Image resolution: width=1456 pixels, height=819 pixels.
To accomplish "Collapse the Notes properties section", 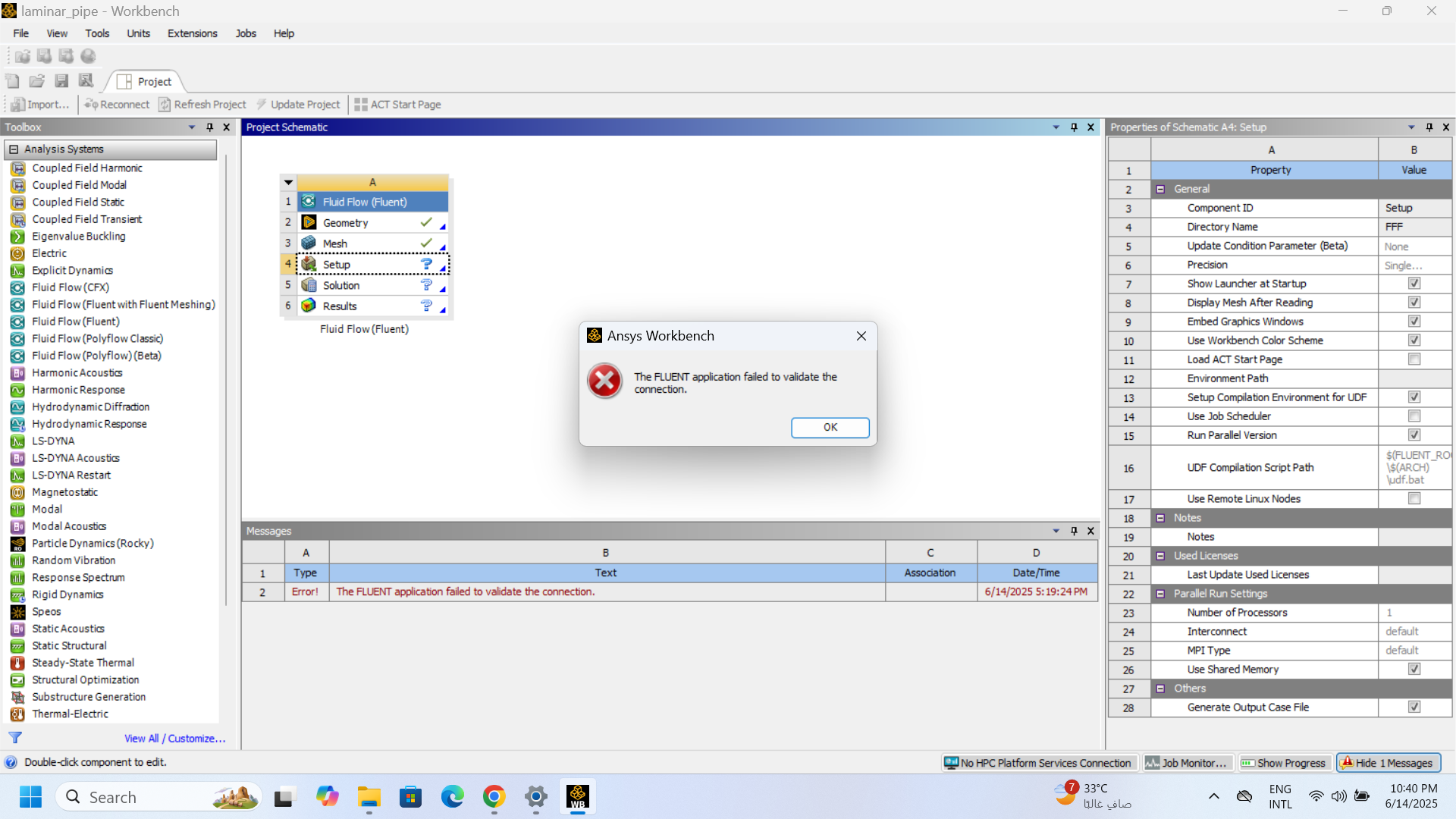I will pyautogui.click(x=1160, y=518).
